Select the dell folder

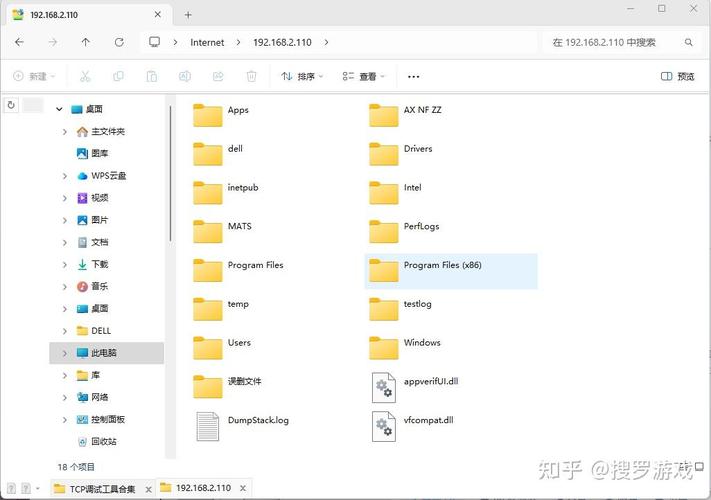[218, 154]
